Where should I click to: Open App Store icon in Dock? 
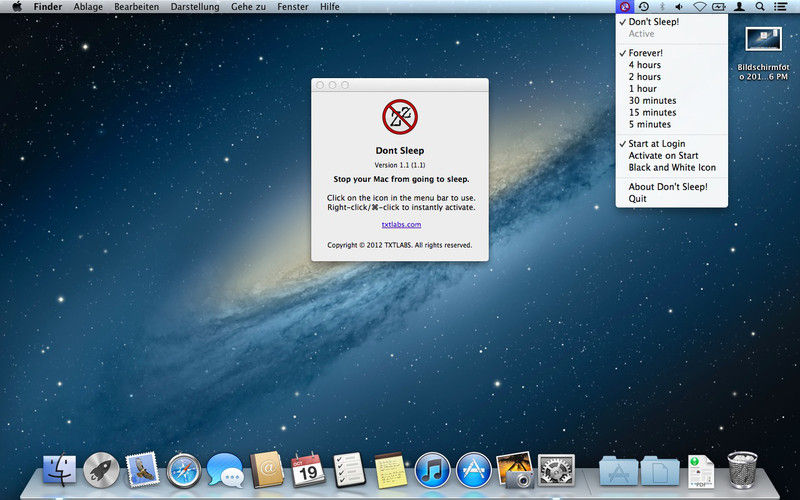473,470
